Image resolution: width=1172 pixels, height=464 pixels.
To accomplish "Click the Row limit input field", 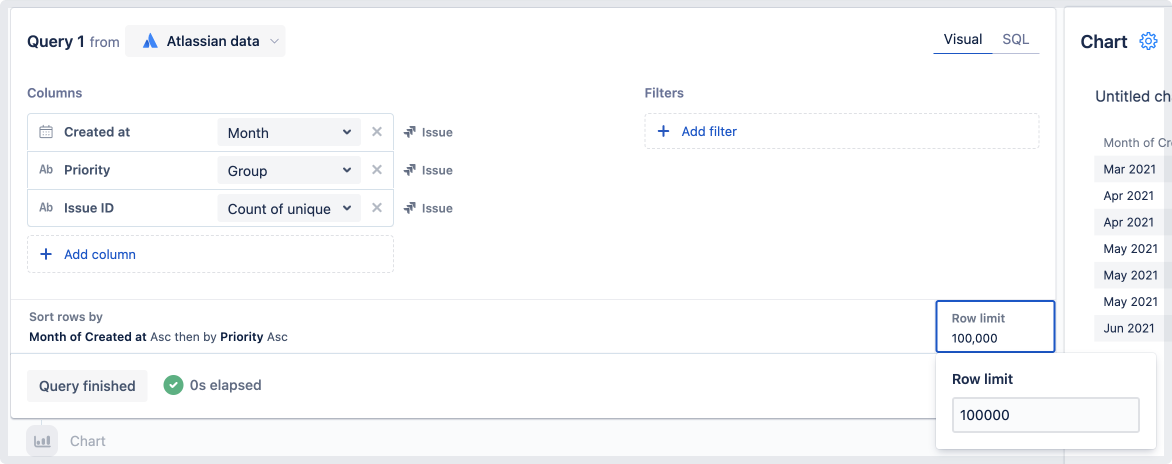I will pos(1045,415).
